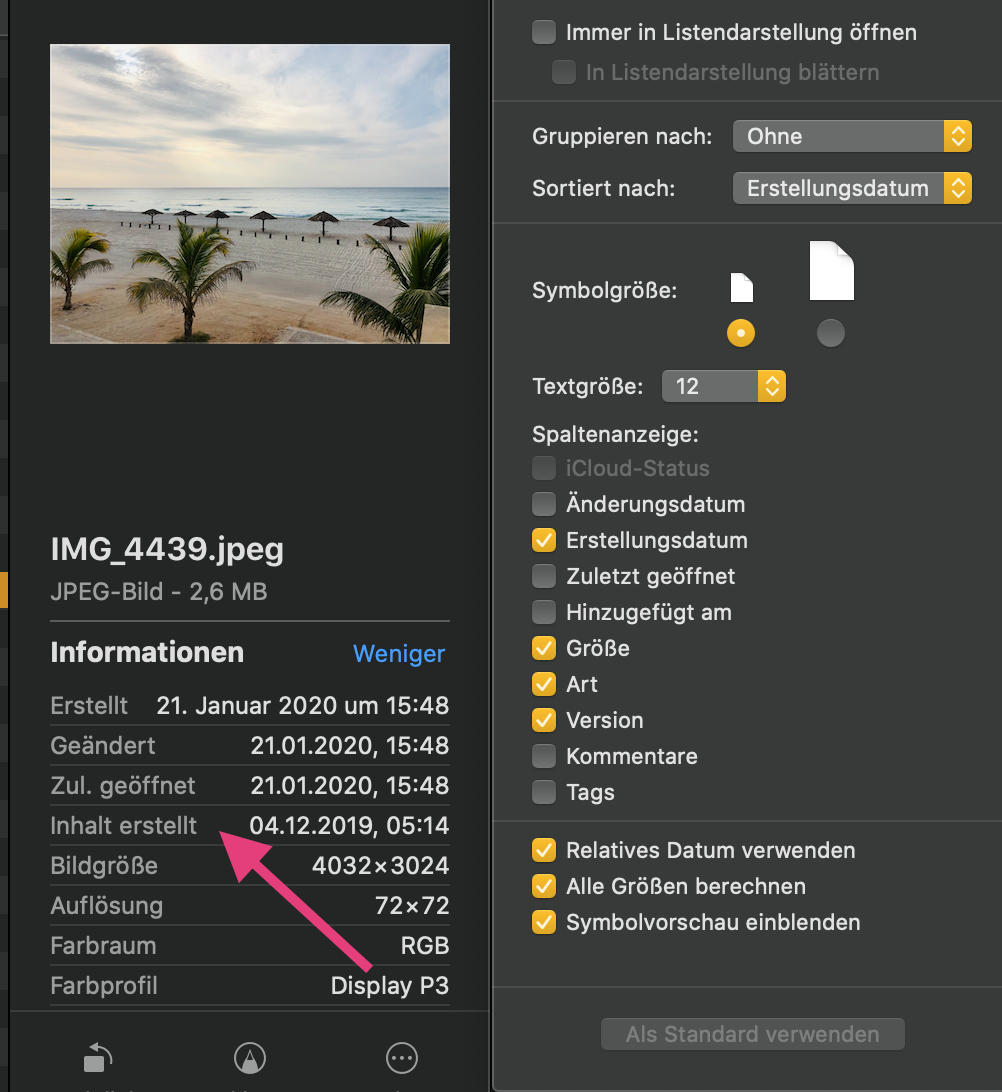Viewport: 1002px width, 1092px height.
Task: Disable Relatives Datum verwenden
Action: [x=544, y=850]
